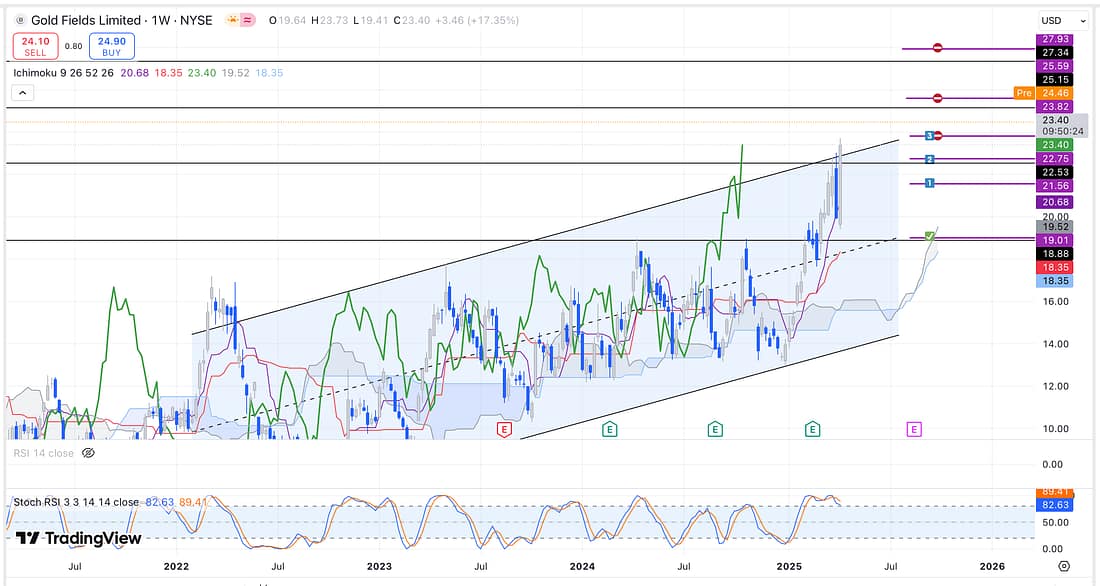
Task: Select the alert marker labeled 2
Action: (929, 159)
